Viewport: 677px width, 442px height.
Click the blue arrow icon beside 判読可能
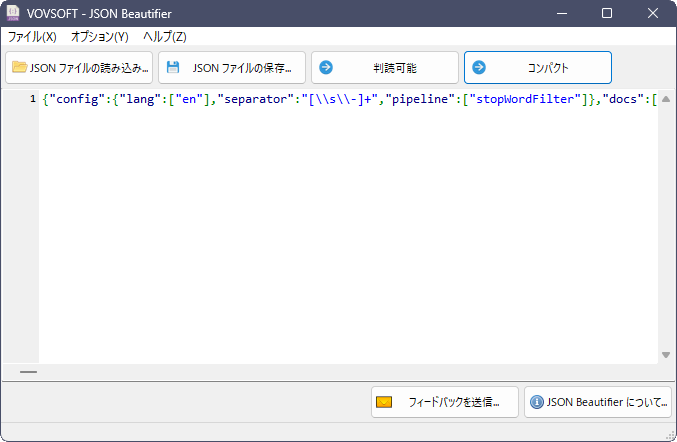click(326, 67)
